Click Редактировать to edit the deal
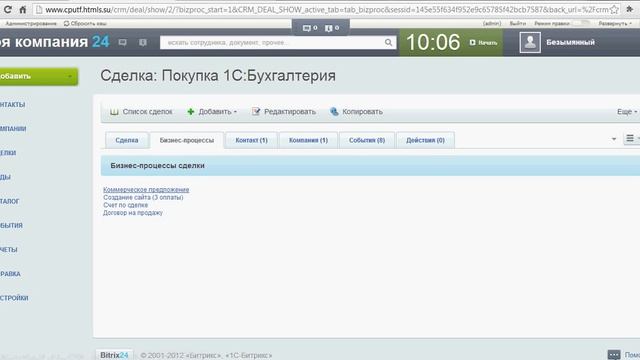 [290, 111]
